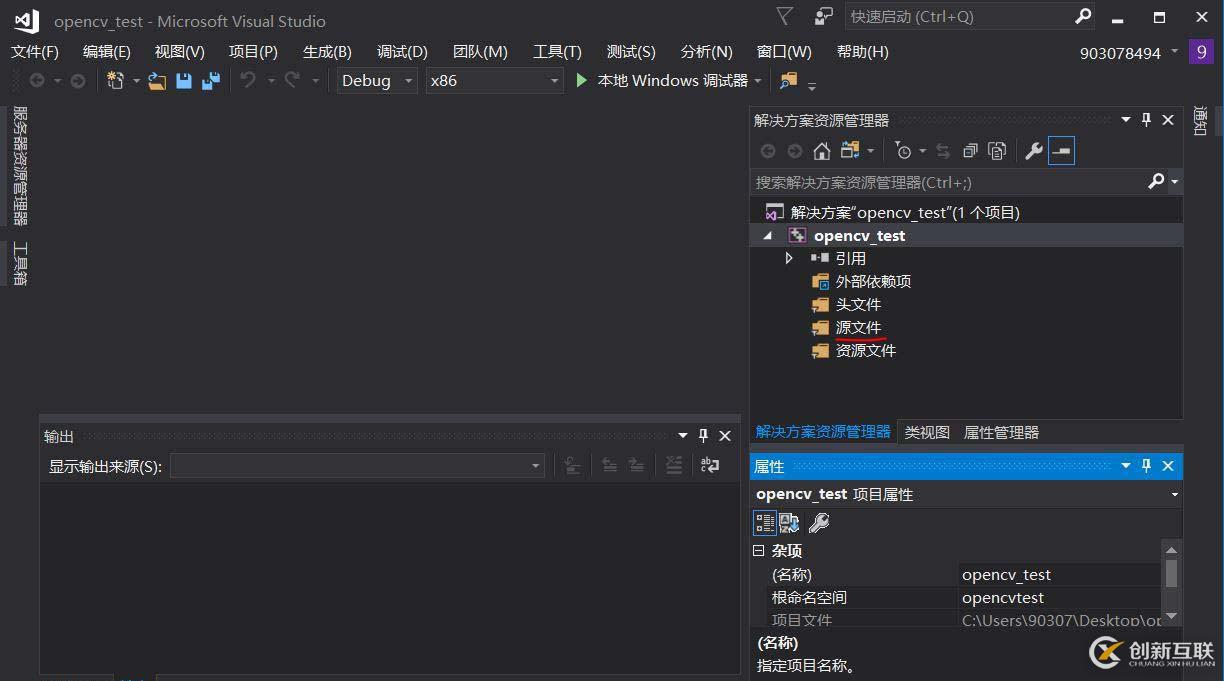This screenshot has height=681, width=1224.
Task: Click the properties panel scroll down arrow
Action: click(x=1171, y=615)
